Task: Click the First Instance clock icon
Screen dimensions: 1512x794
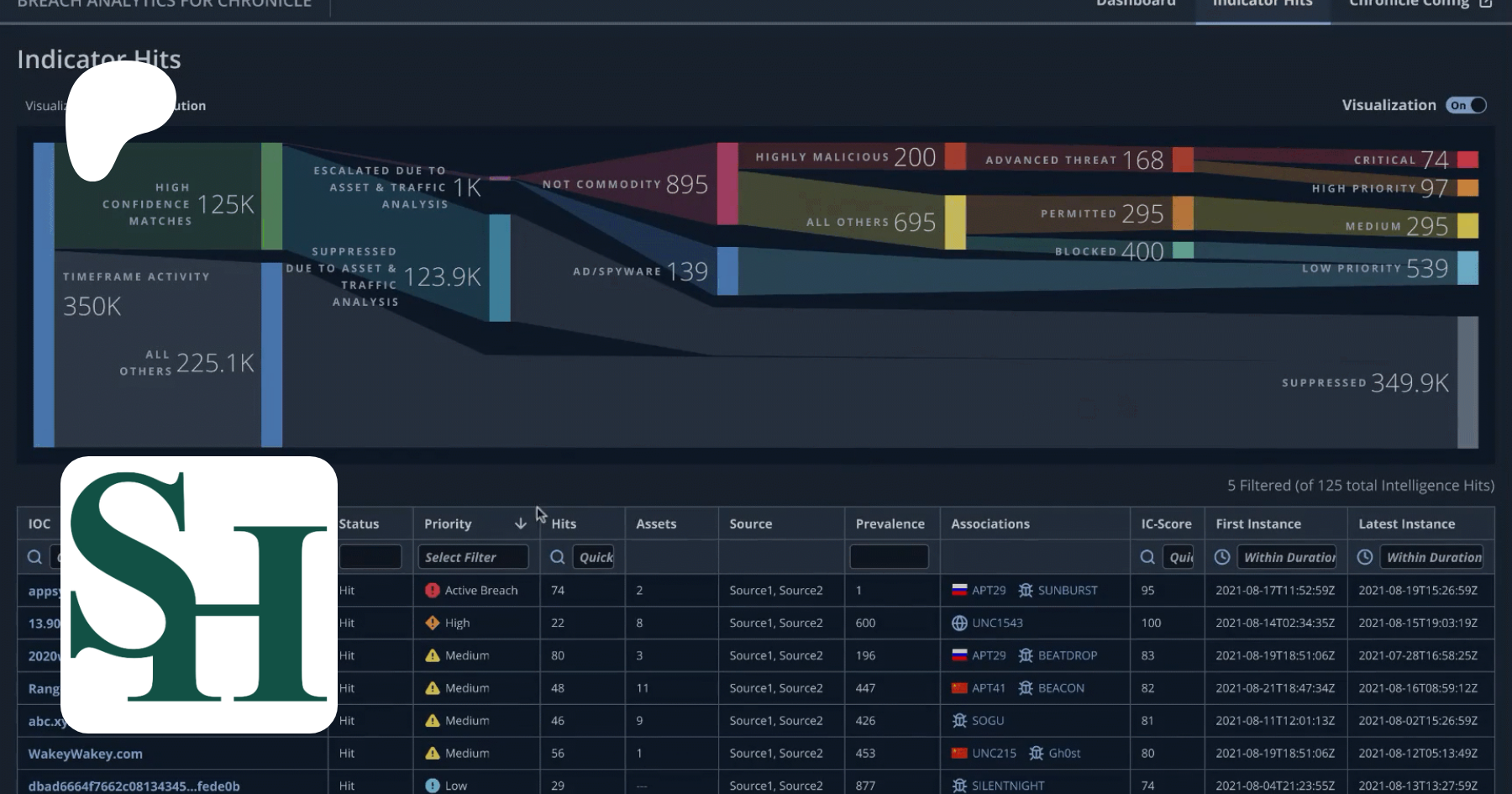Action: (x=1222, y=557)
